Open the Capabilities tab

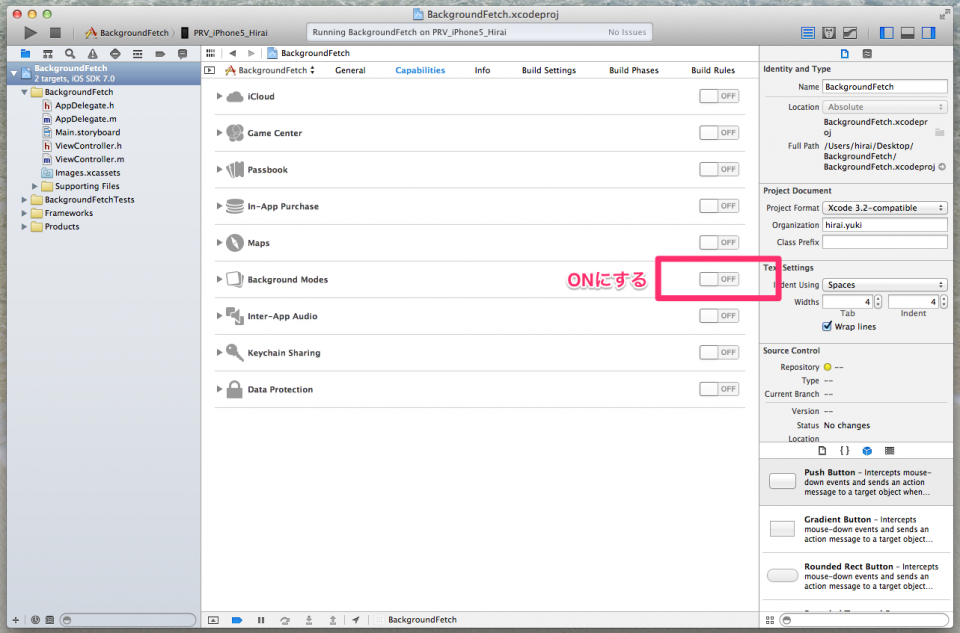[421, 70]
